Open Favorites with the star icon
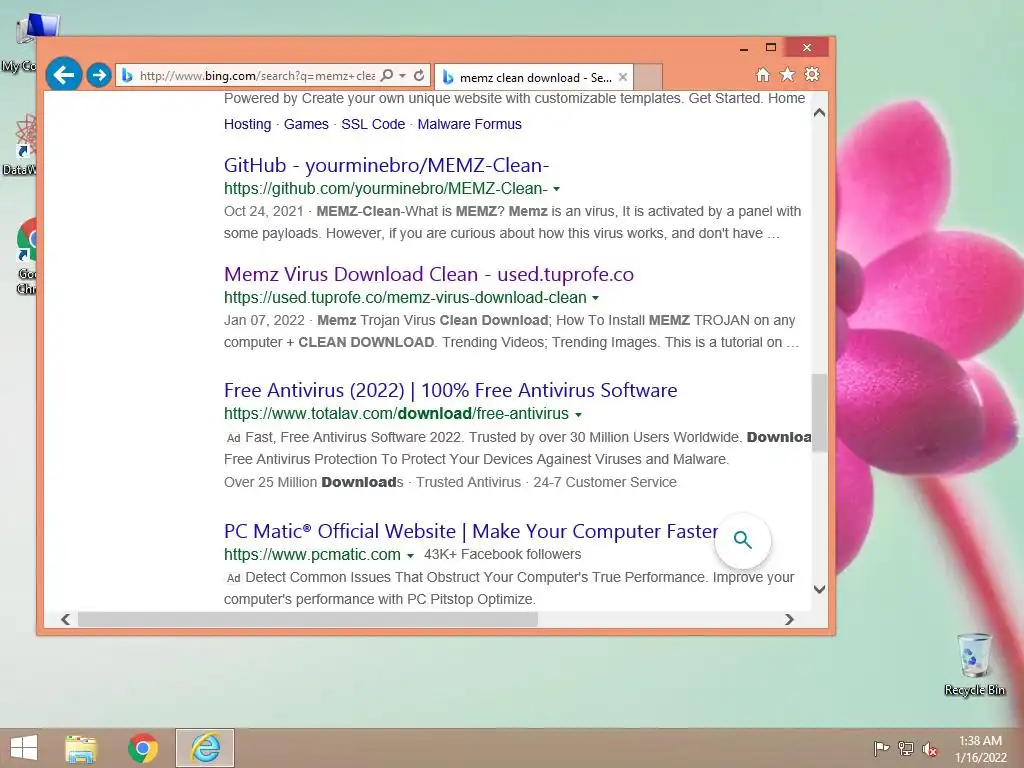This screenshot has width=1024, height=768. (788, 74)
